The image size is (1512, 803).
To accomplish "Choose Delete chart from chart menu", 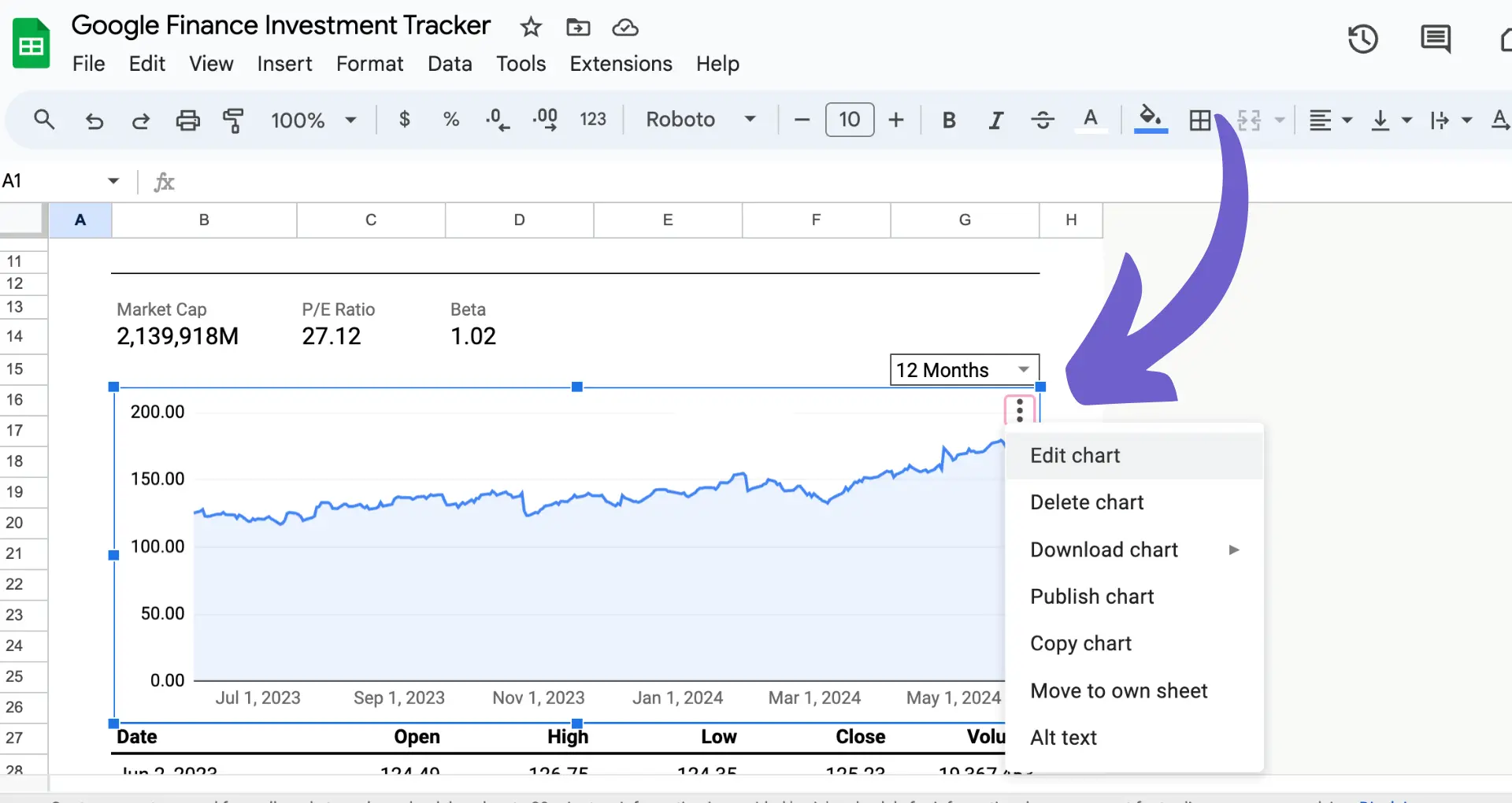I will coord(1135,502).
